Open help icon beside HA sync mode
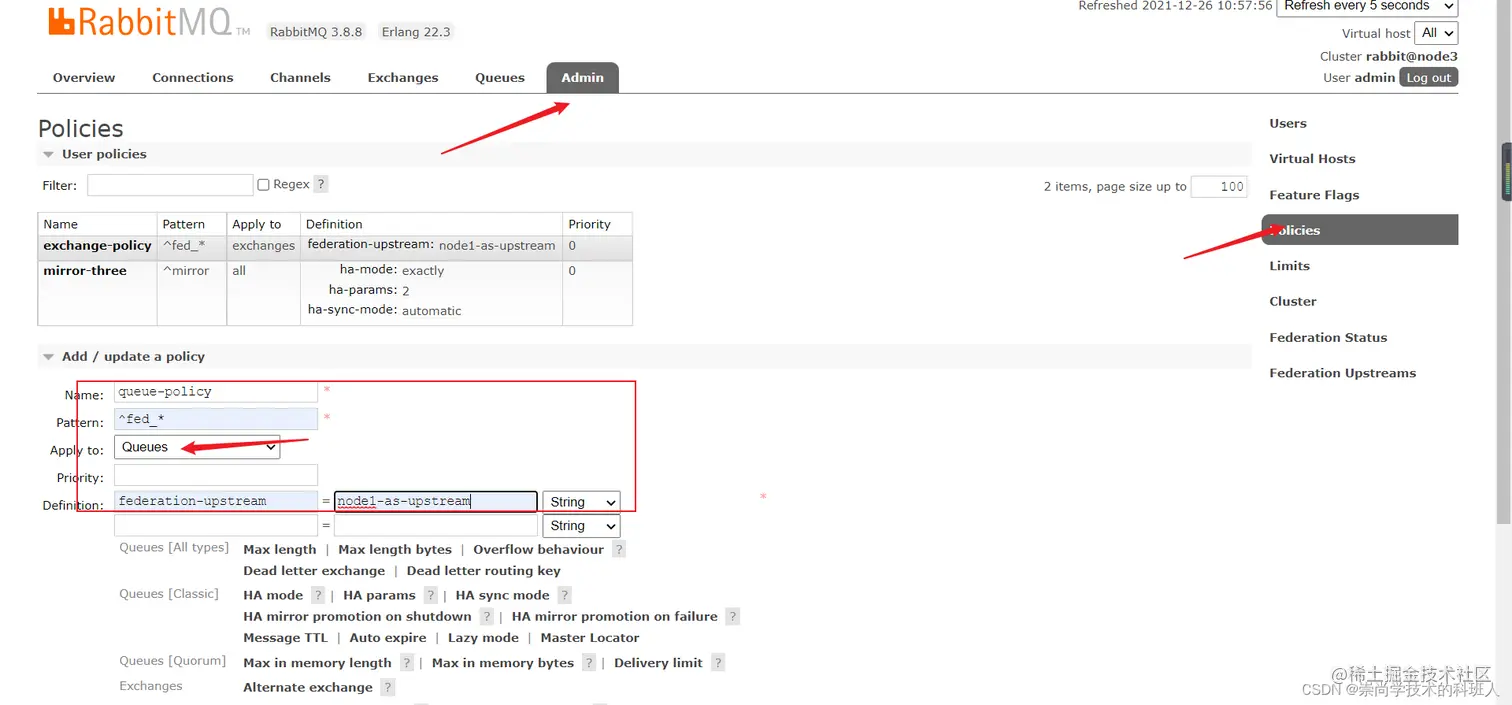The image size is (1512, 705). point(564,595)
